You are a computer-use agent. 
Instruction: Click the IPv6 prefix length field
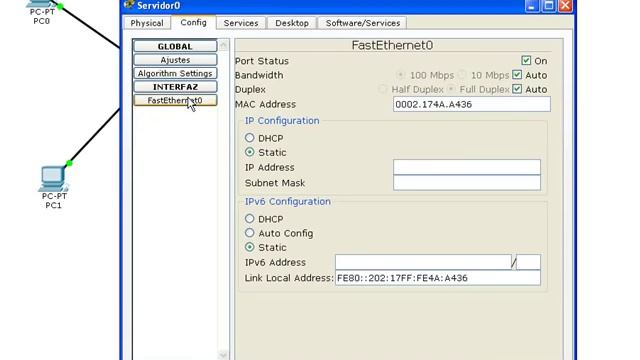pos(528,262)
